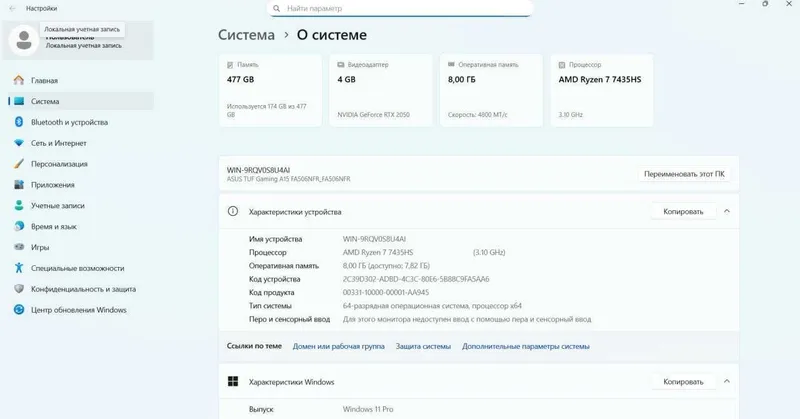800x419 pixels.
Task: Restore down the Настройки window
Action: pos(765,4)
